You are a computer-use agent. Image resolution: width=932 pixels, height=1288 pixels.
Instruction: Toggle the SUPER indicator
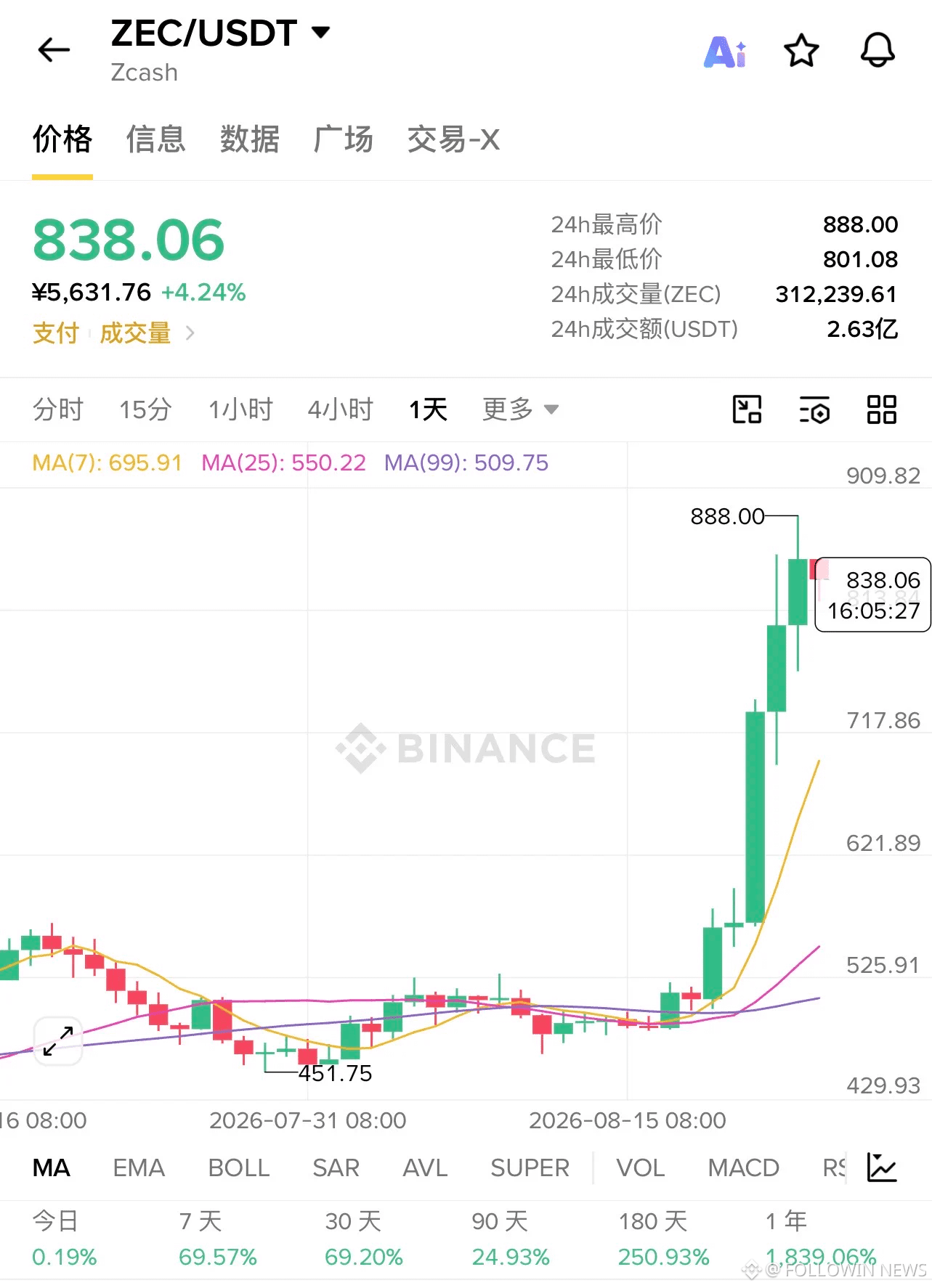[x=530, y=1167]
